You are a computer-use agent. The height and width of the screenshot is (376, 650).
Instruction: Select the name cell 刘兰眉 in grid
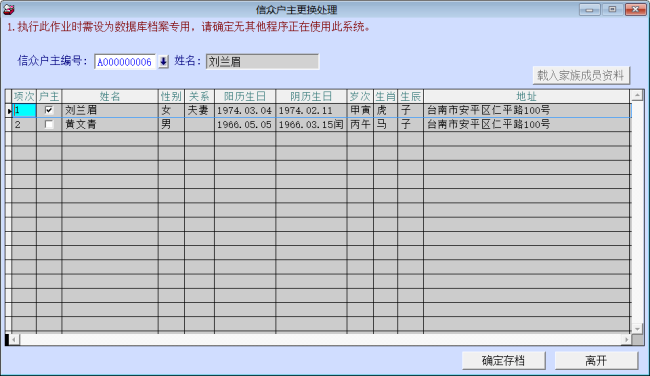click(x=110, y=110)
